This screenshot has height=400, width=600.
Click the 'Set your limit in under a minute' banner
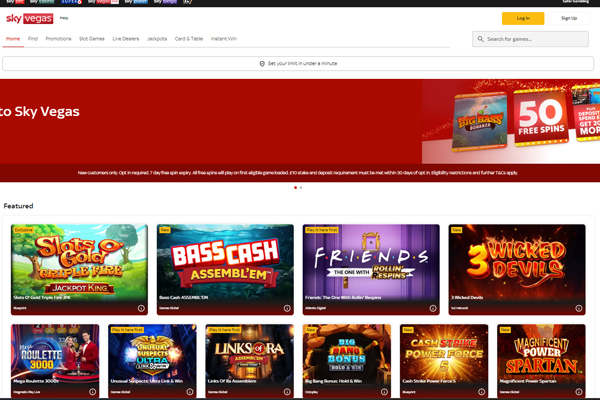[298, 64]
